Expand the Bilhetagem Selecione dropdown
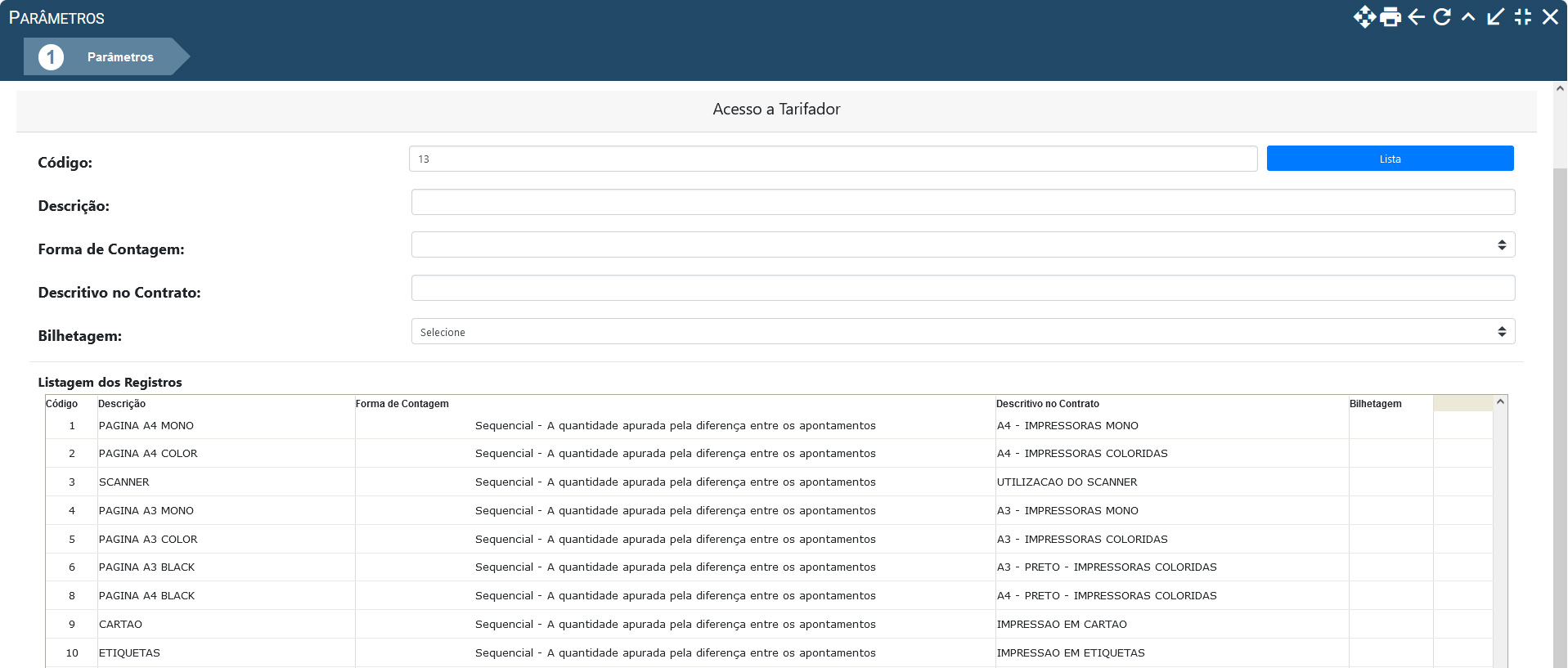Screen dimensions: 1568x668 coord(963,332)
